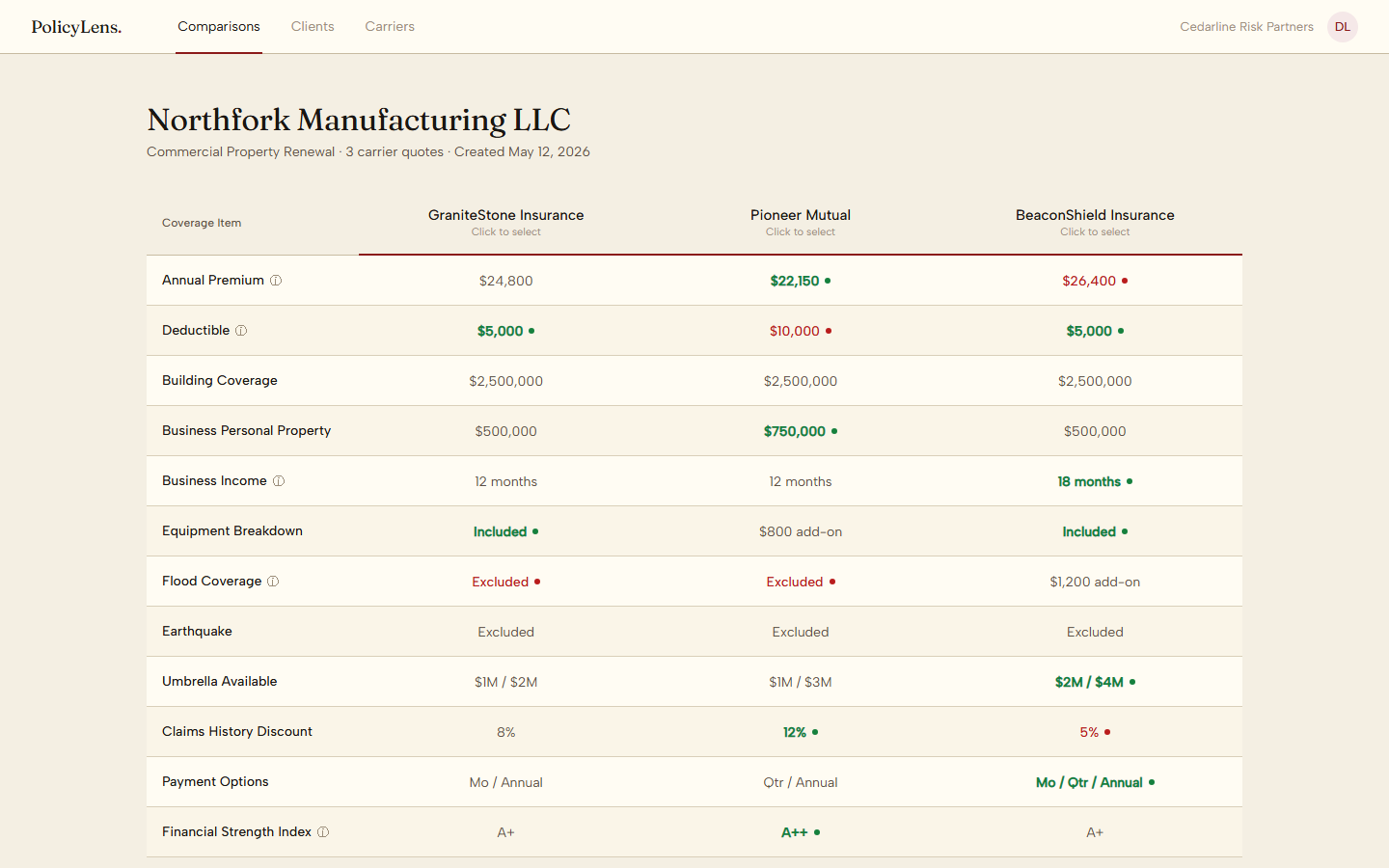
Task: Click the PolicyLens logo
Action: 76,27
